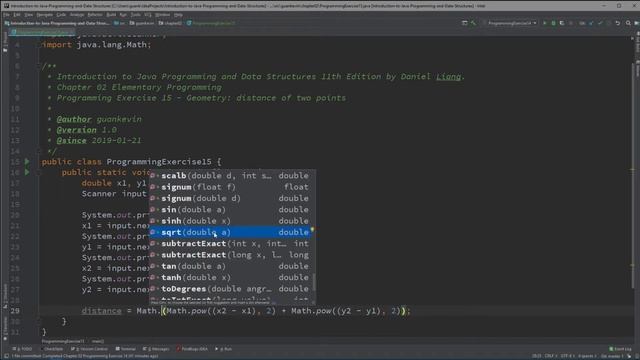Place cursor on the distance variable on line 29
This screenshot has width=640, height=360.
[x=101, y=311]
